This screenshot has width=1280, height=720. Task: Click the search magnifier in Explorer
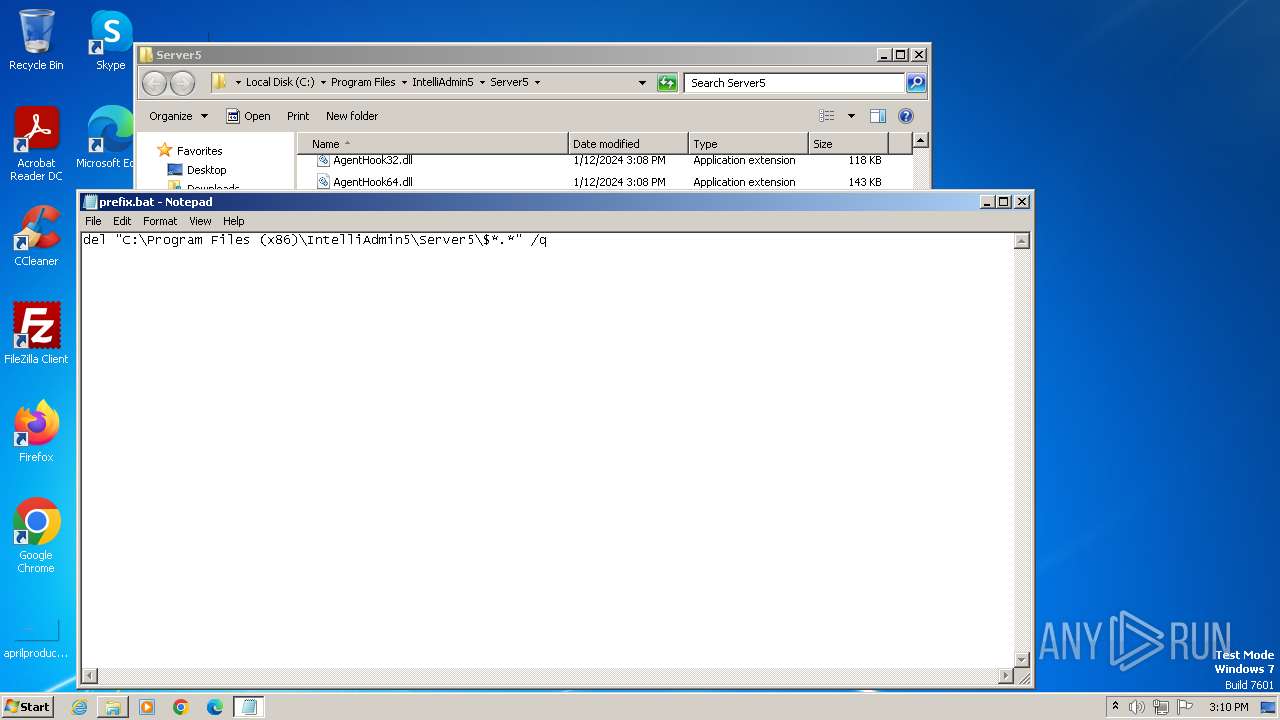click(x=915, y=83)
